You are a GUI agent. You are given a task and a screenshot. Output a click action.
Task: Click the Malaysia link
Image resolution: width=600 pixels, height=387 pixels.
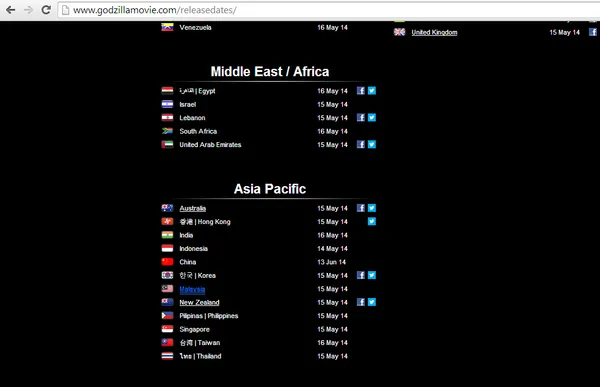(192, 289)
